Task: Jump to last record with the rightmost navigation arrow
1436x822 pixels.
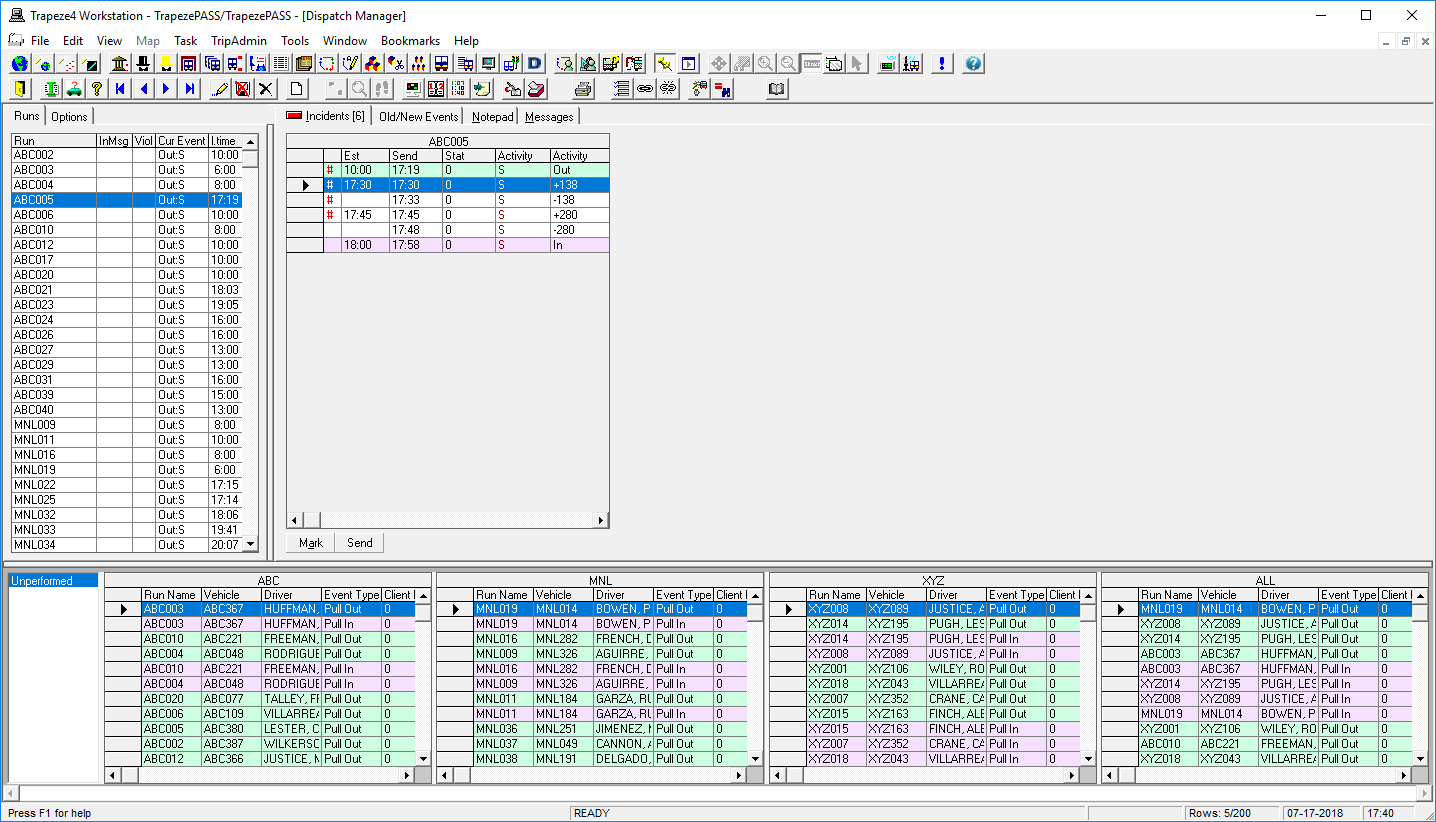Action: (189, 88)
